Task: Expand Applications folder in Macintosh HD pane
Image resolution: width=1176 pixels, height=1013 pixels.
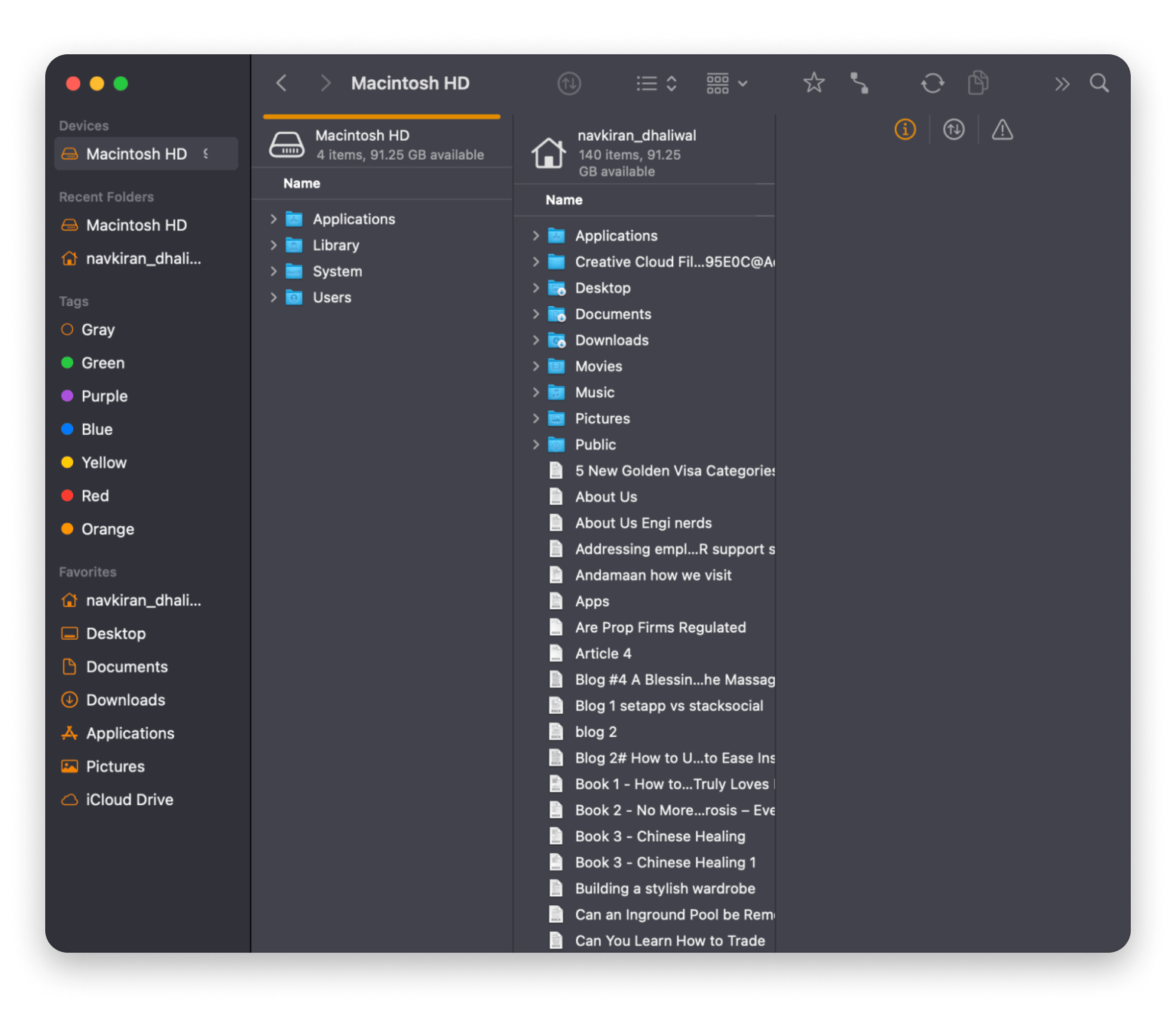Action: pos(274,219)
